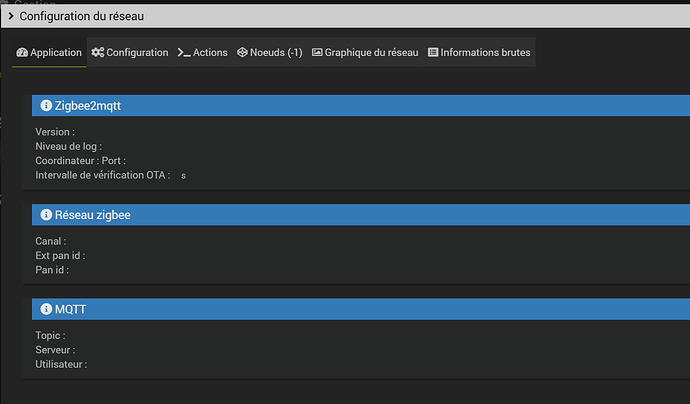690x404 pixels.
Task: Collapse the Configuration du réseau chevron
Action: click(x=9, y=16)
